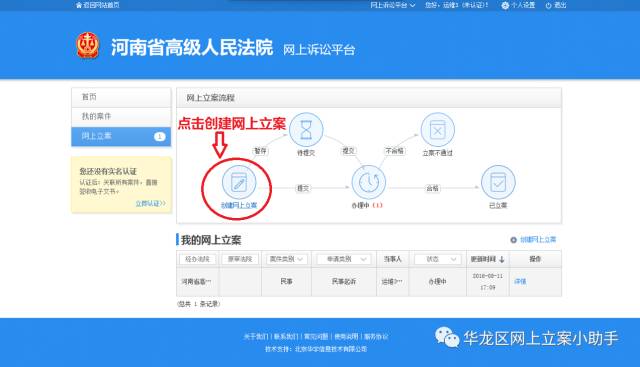Click the 立案不通过 crossed box icon
Viewport: 640px width, 367px height.
pos(438,130)
